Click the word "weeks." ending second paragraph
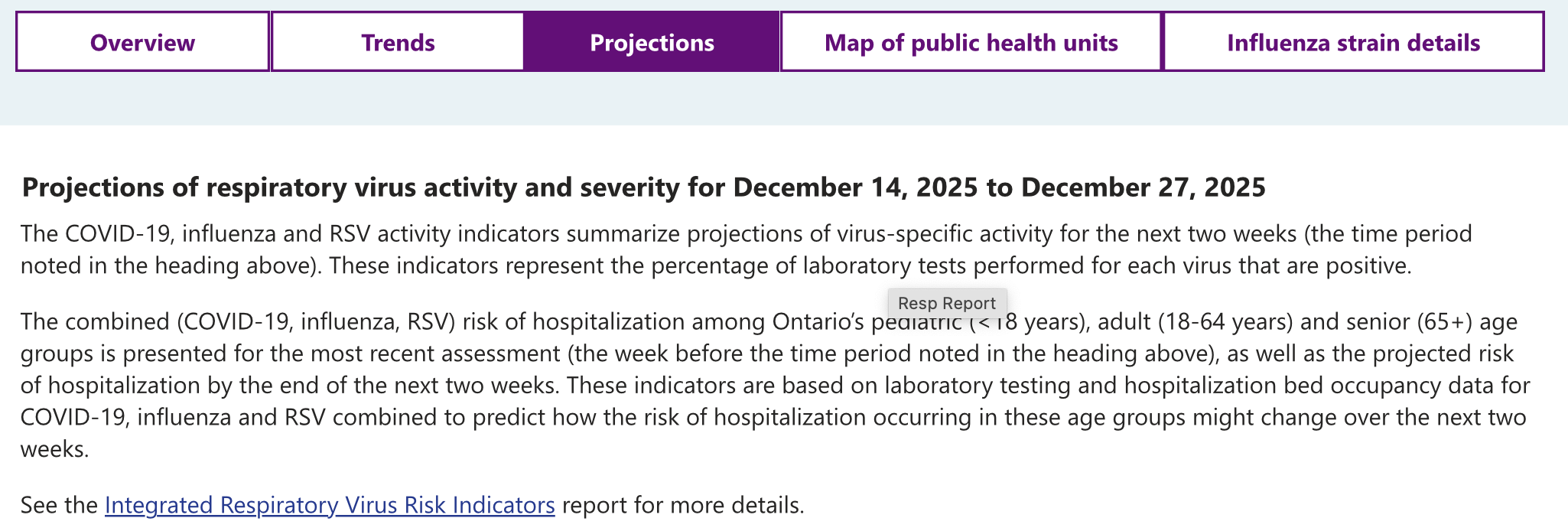 (x=54, y=449)
